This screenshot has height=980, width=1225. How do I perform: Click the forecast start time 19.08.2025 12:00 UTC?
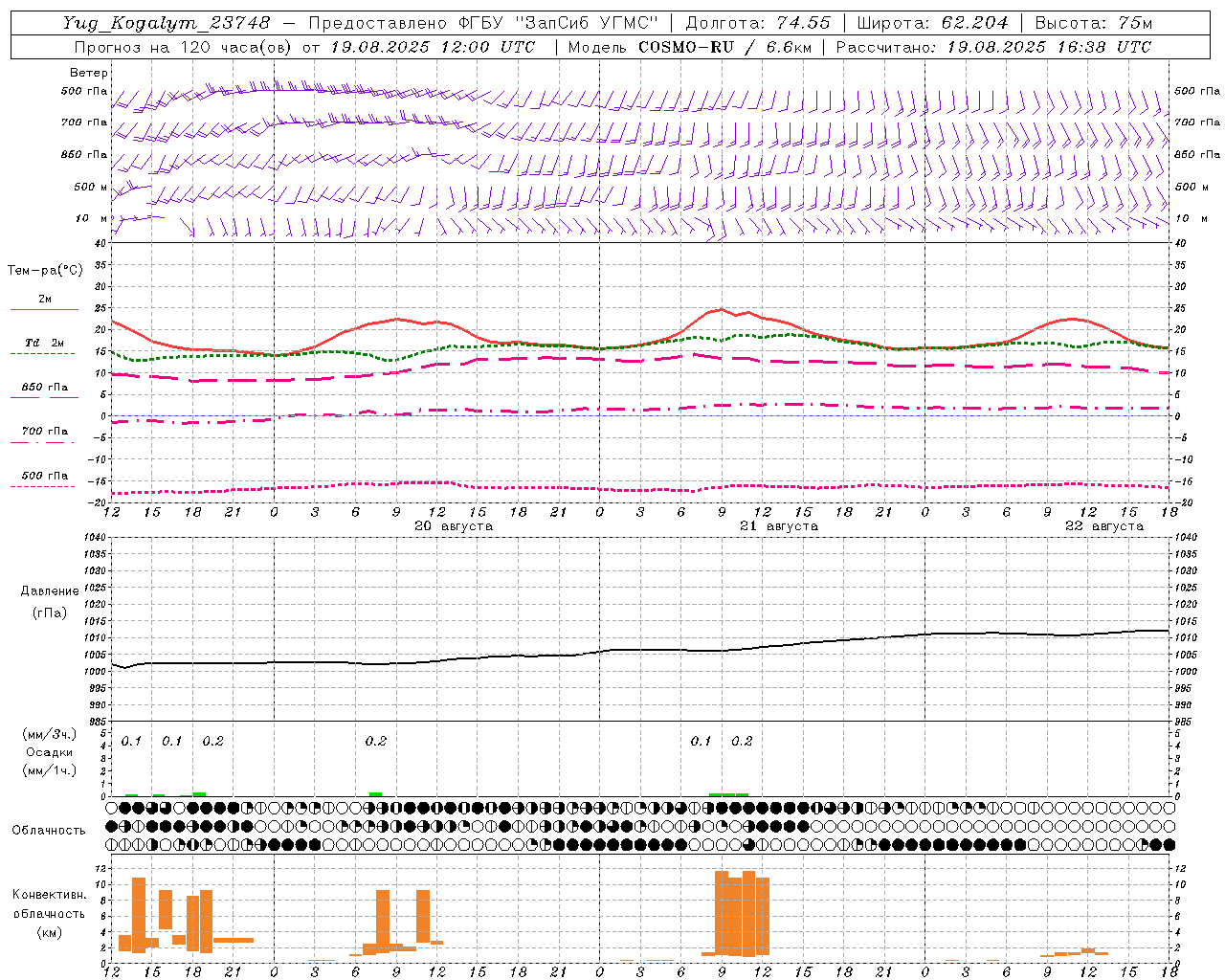tap(433, 47)
